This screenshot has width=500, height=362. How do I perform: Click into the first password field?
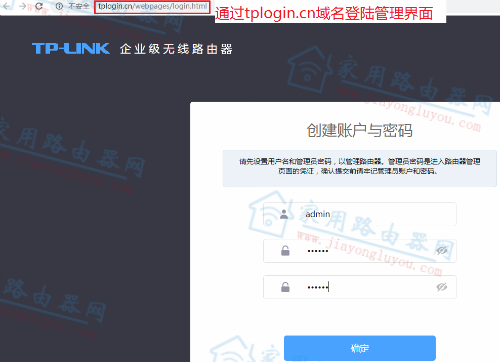(x=360, y=251)
